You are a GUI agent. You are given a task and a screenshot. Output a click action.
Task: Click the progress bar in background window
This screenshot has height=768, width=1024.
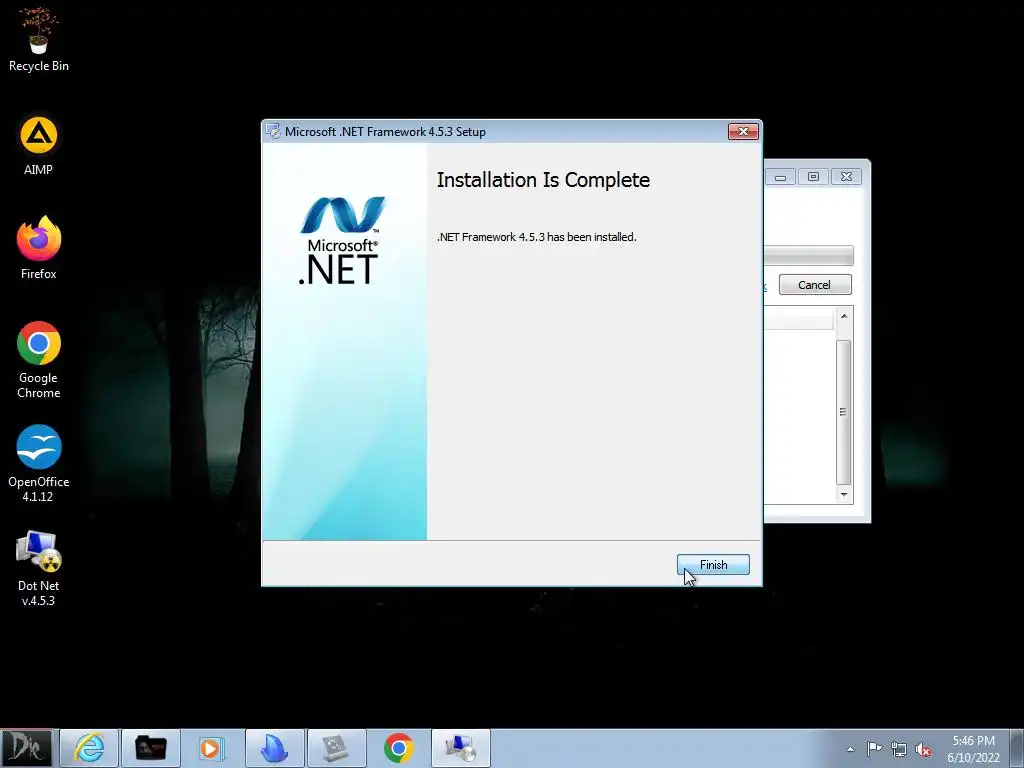808,255
